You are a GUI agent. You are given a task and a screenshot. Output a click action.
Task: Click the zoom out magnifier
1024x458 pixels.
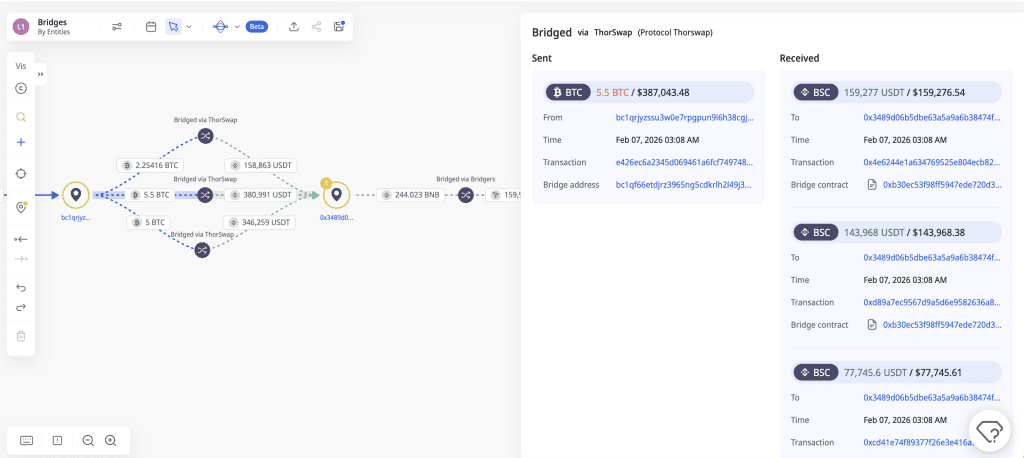88,440
